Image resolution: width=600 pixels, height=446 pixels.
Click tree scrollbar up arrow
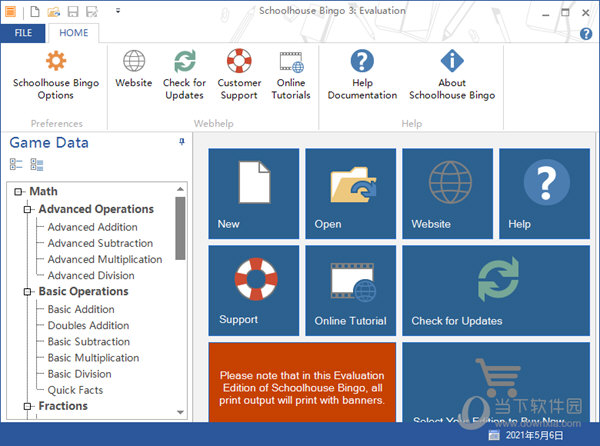[x=181, y=189]
